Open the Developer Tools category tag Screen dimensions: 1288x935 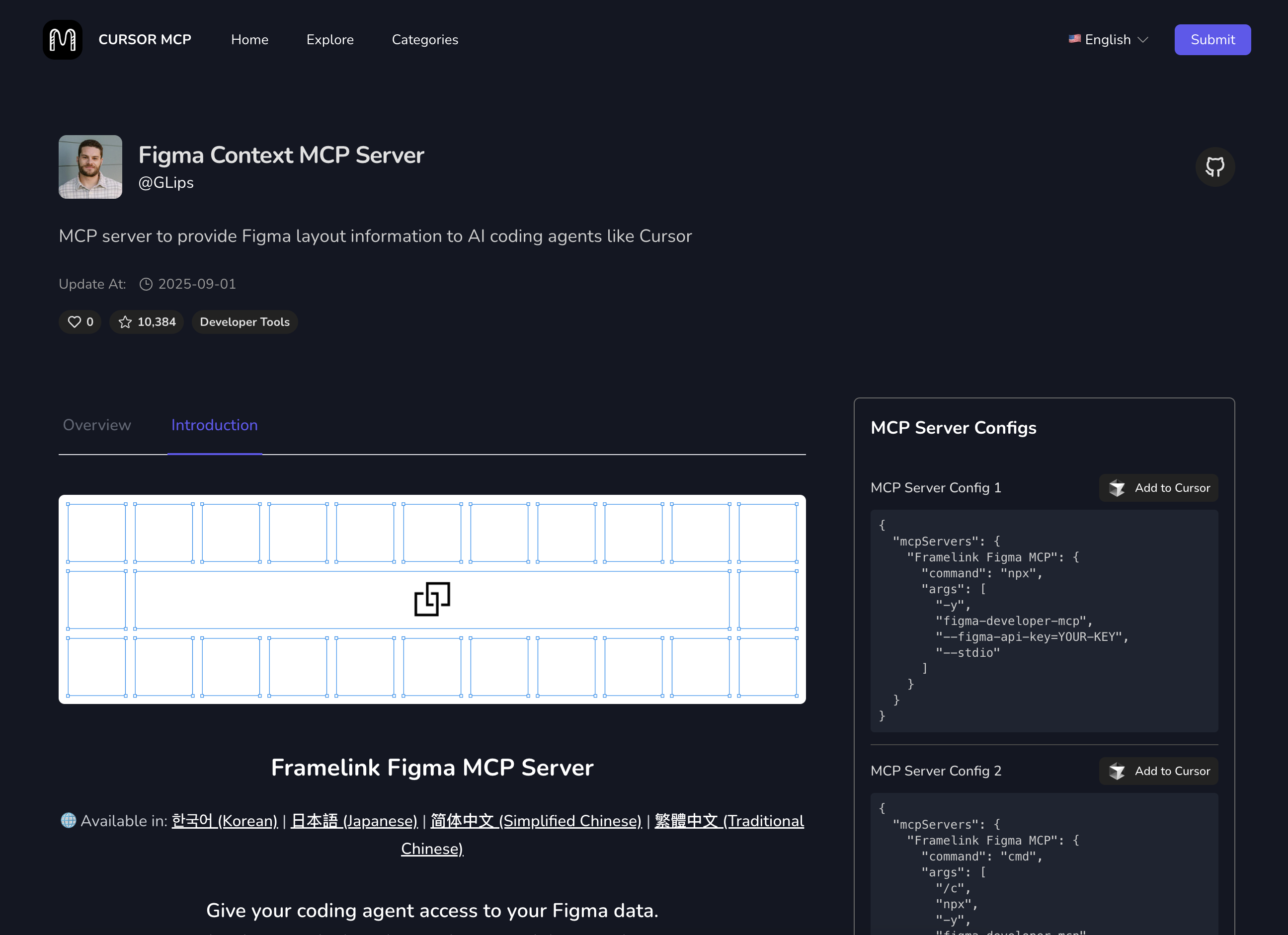pyautogui.click(x=245, y=322)
